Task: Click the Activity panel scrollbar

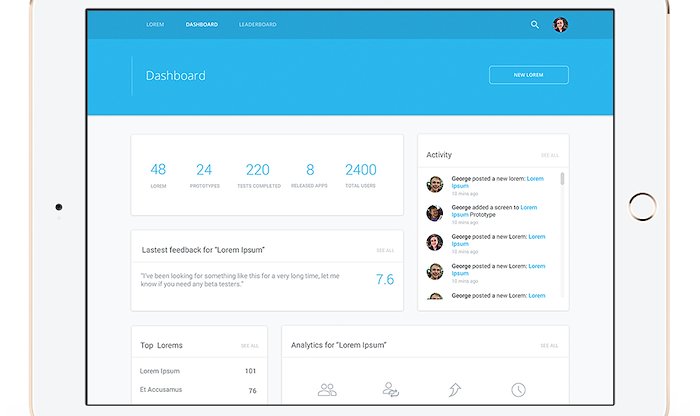Action: [562, 180]
